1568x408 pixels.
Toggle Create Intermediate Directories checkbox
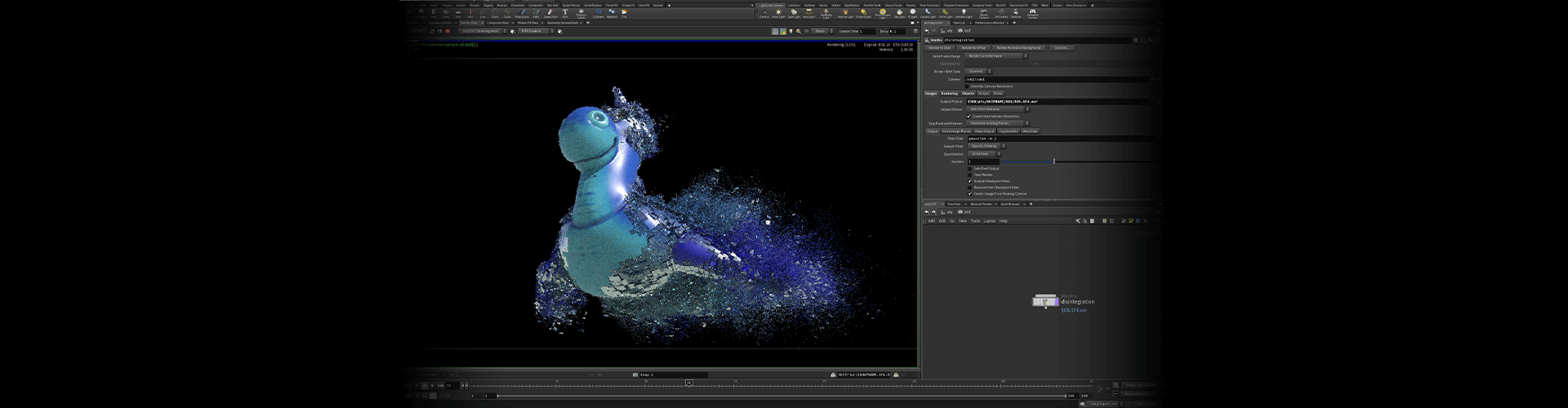coord(969,117)
